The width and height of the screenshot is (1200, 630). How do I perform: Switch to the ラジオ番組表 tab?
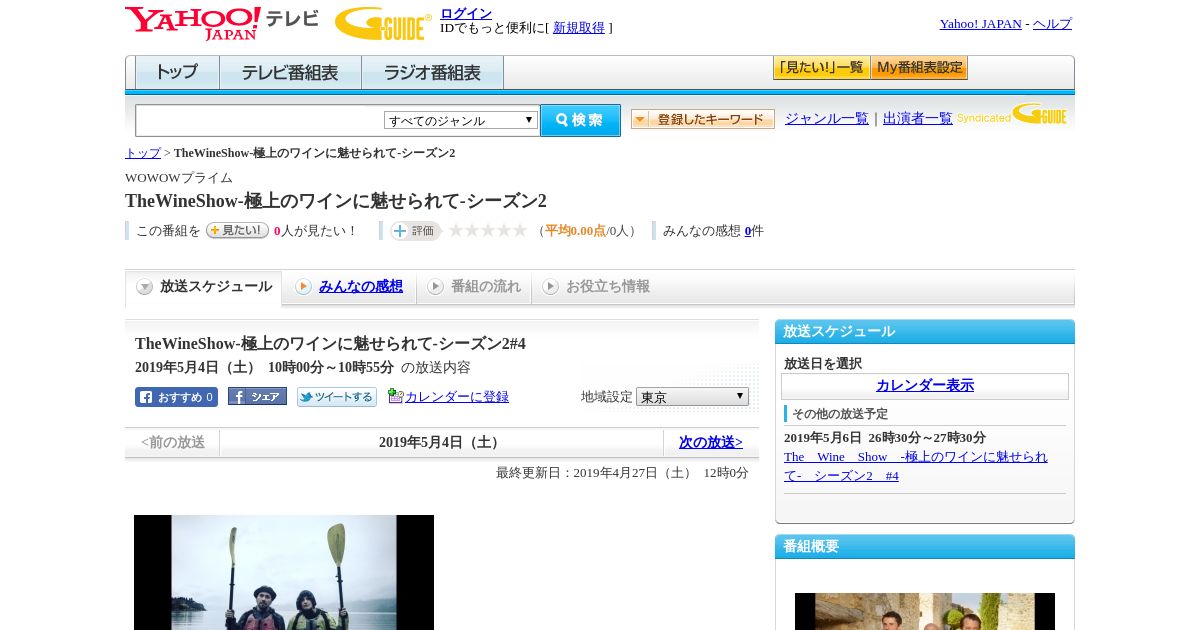coord(432,73)
